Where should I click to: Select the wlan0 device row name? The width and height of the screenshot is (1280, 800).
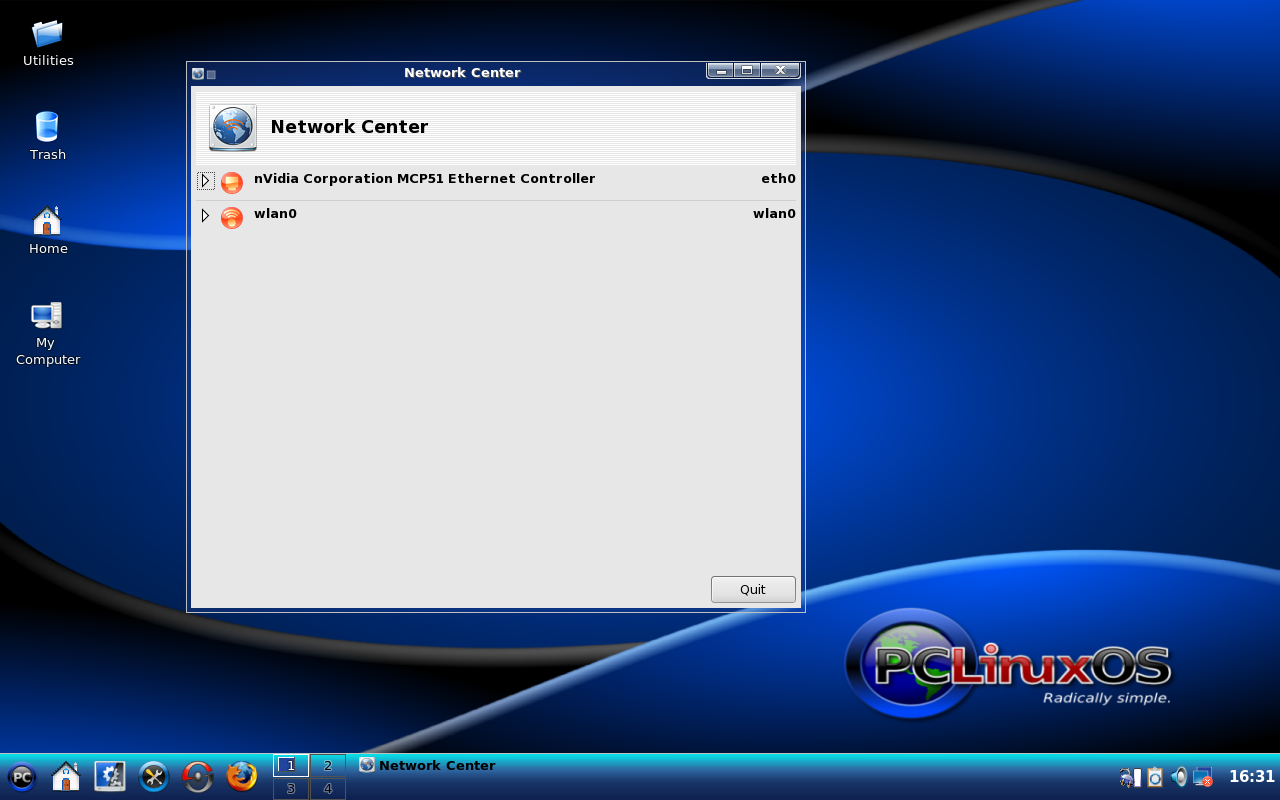click(275, 214)
